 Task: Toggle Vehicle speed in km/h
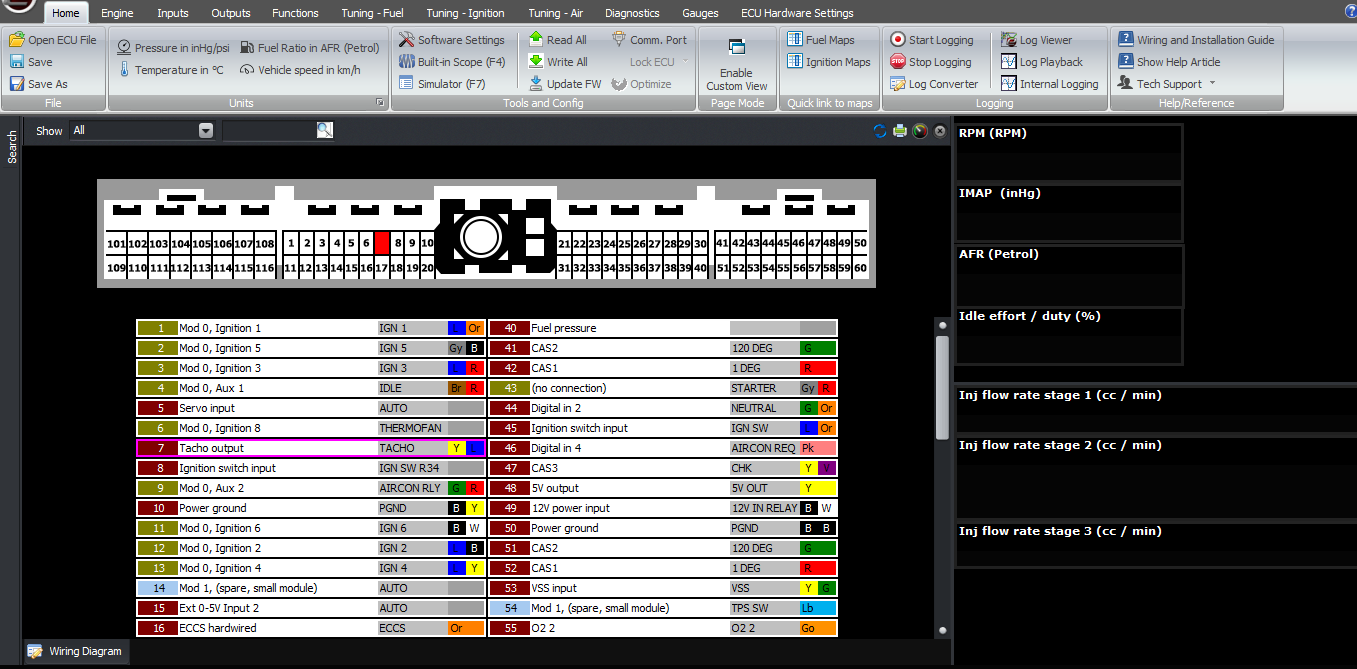pyautogui.click(x=300, y=70)
